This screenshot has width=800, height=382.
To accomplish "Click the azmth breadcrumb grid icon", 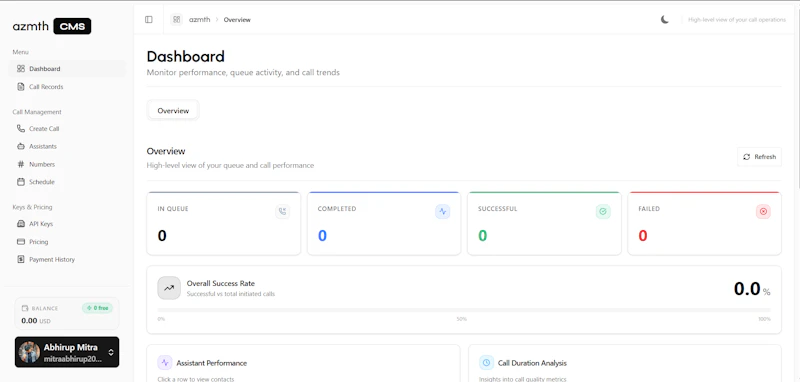I will [x=177, y=19].
